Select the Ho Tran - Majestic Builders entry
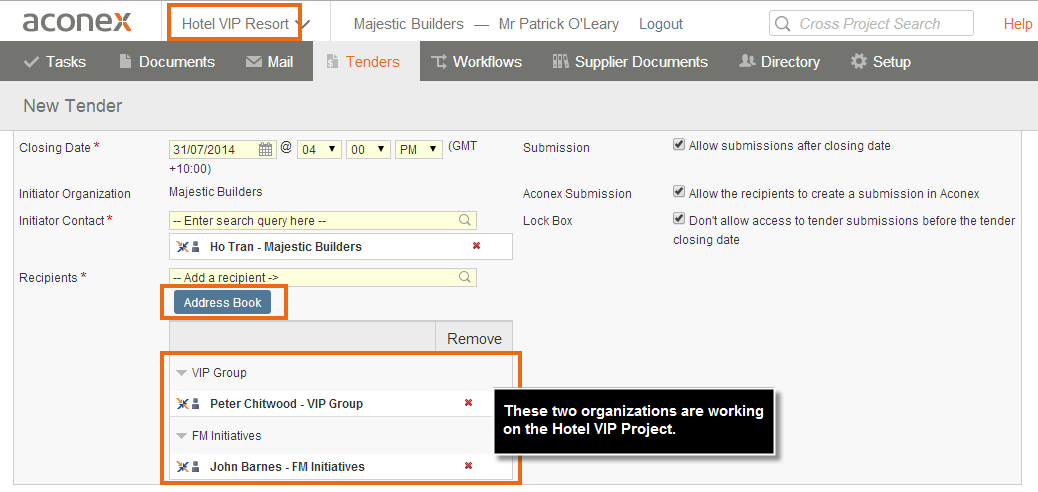The height and width of the screenshot is (492, 1038). tap(286, 246)
